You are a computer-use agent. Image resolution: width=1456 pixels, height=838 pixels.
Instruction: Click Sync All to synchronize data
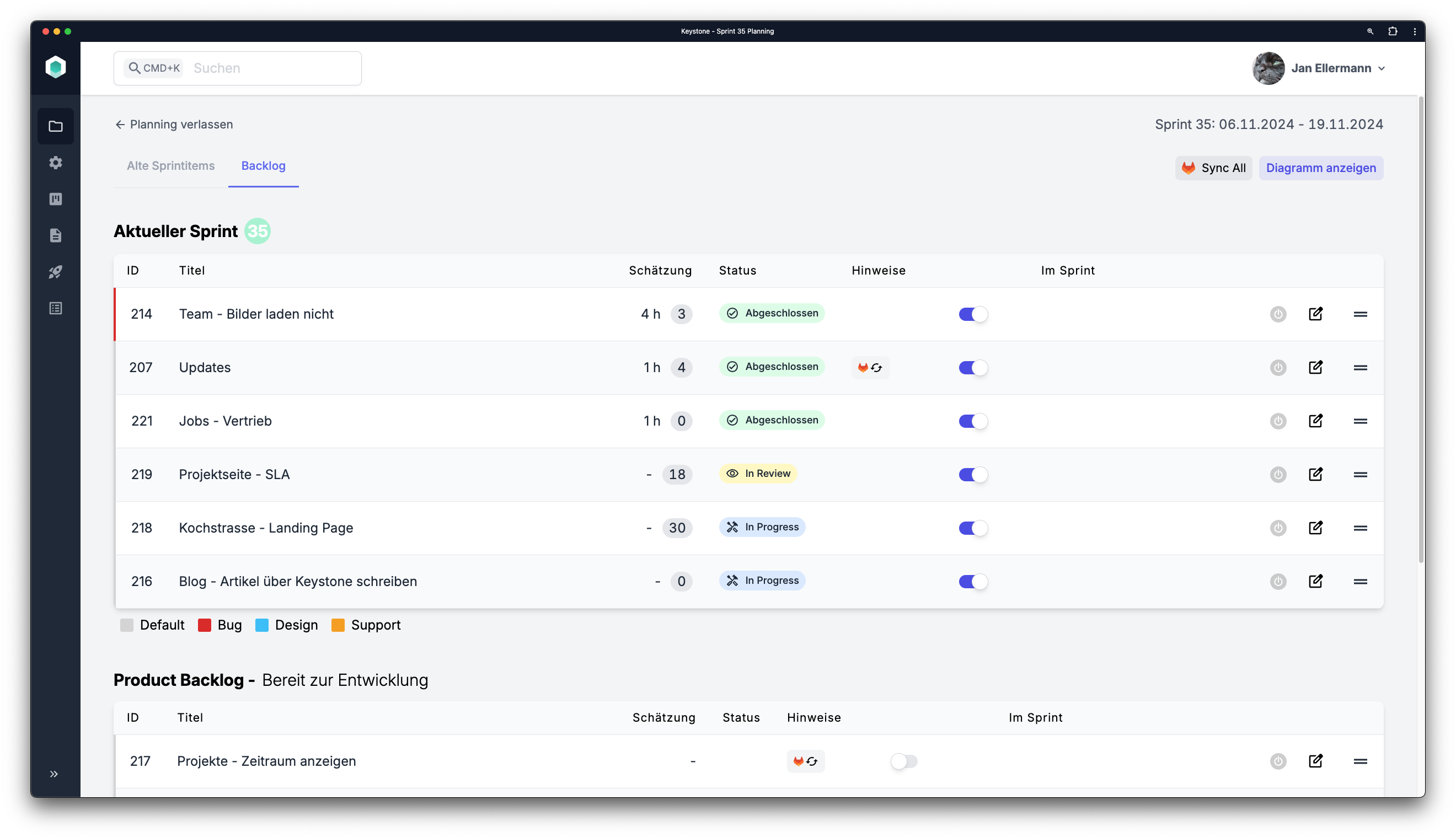[1214, 167]
